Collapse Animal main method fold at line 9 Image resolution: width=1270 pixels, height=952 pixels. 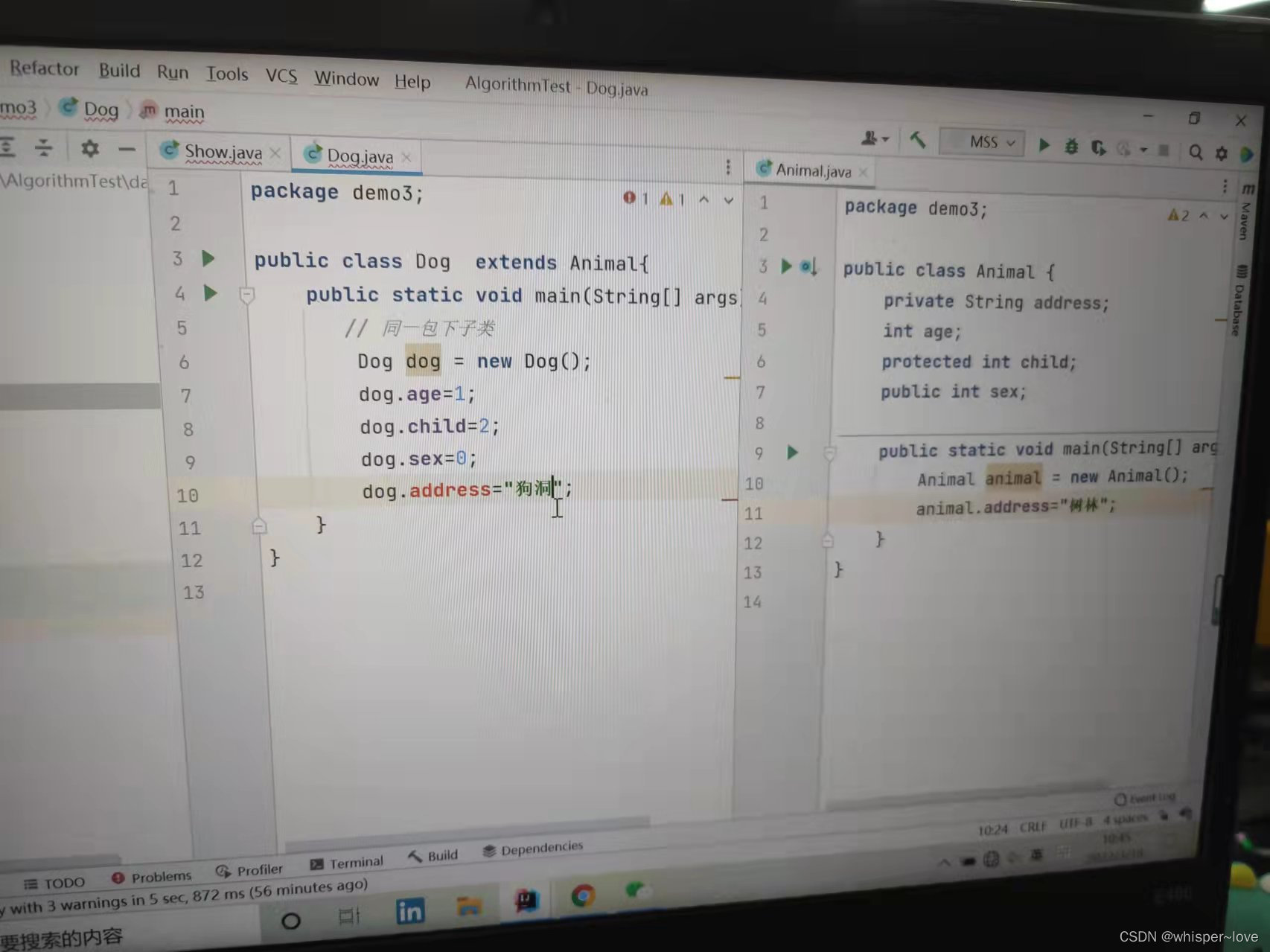coord(830,453)
